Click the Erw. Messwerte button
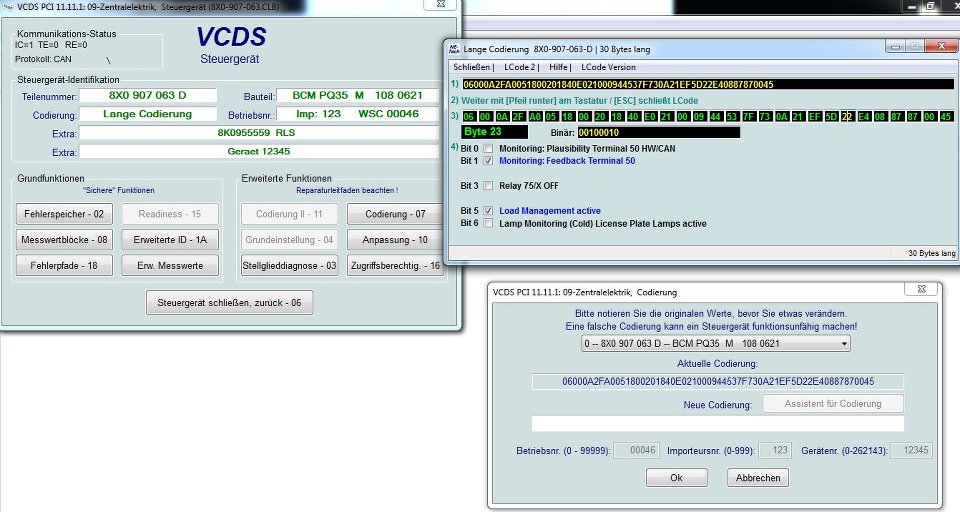The image size is (960, 512). [x=170, y=265]
